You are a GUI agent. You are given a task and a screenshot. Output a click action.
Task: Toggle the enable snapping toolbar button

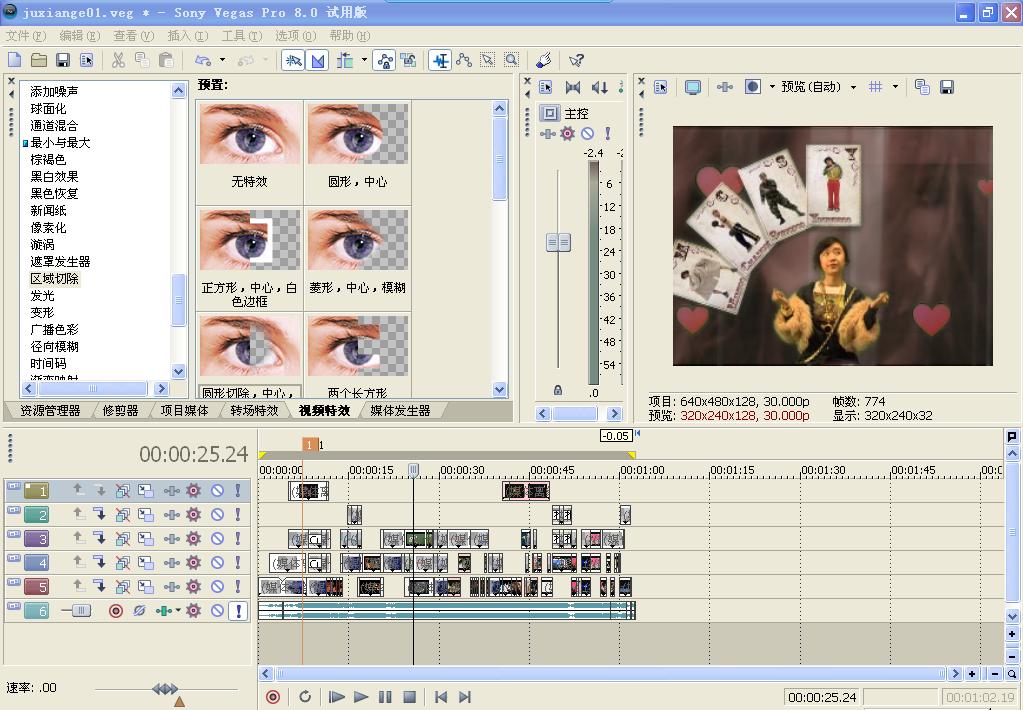pos(293,61)
